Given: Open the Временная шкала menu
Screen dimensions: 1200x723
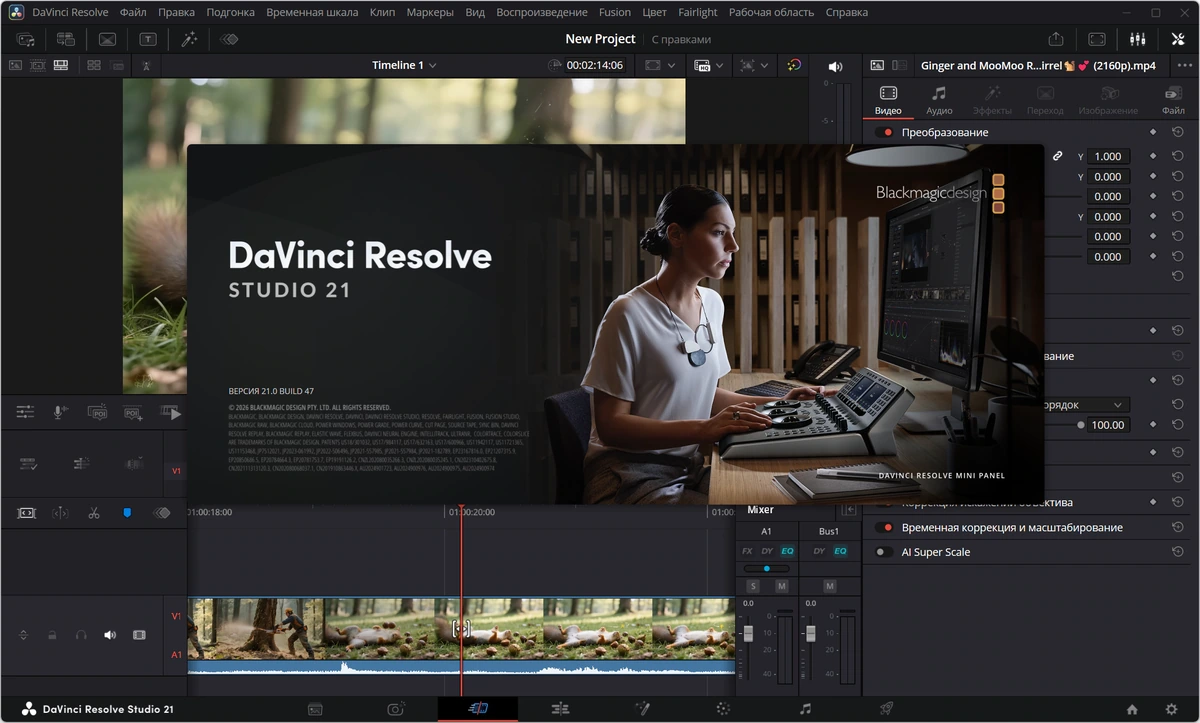Looking at the screenshot, I should point(312,12).
